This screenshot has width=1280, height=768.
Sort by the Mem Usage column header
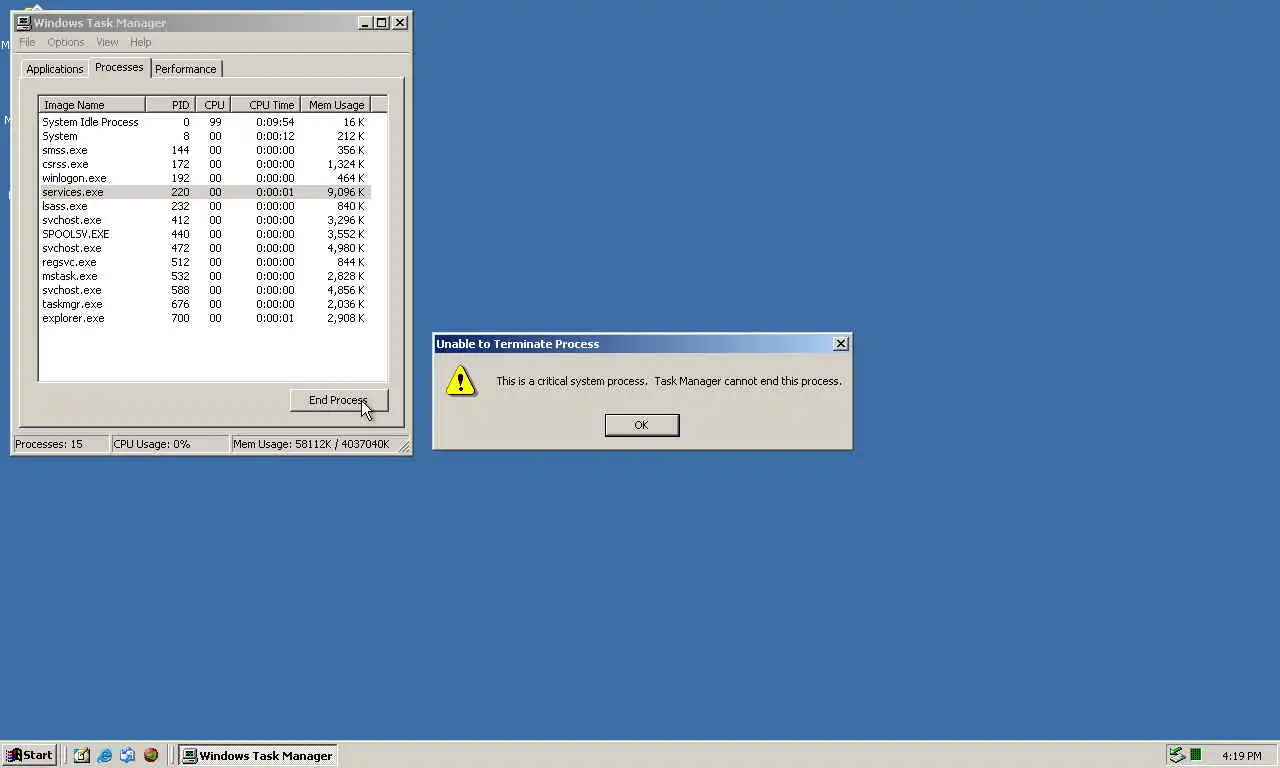(335, 105)
